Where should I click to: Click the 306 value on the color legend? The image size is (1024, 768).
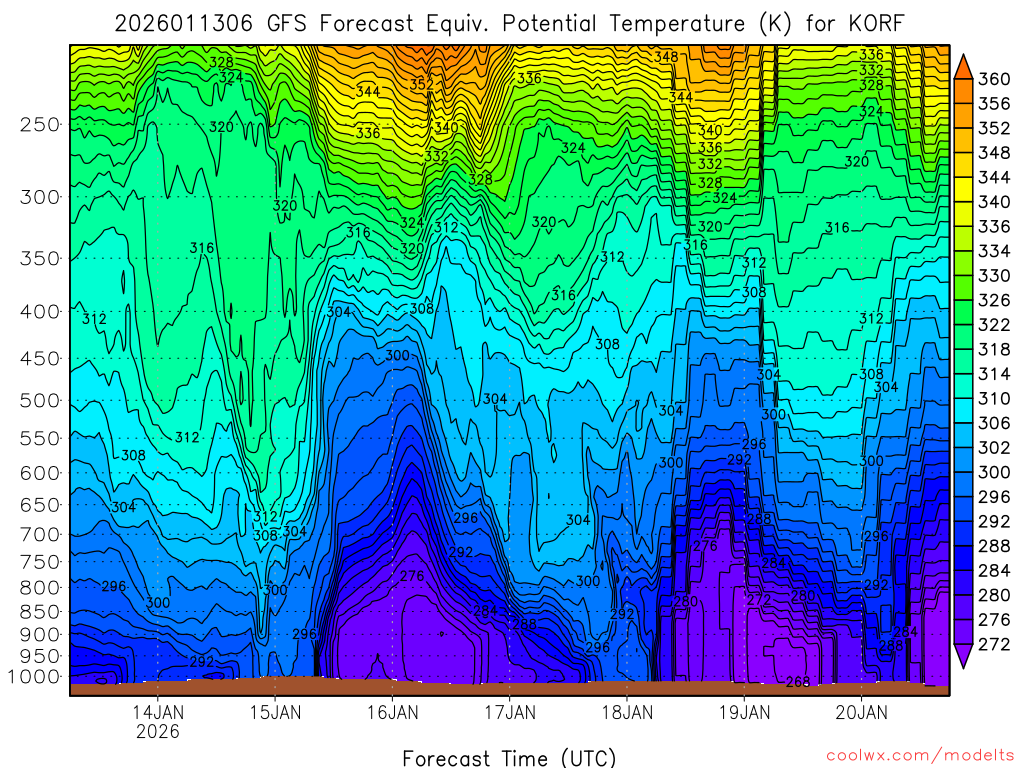pyautogui.click(x=994, y=424)
